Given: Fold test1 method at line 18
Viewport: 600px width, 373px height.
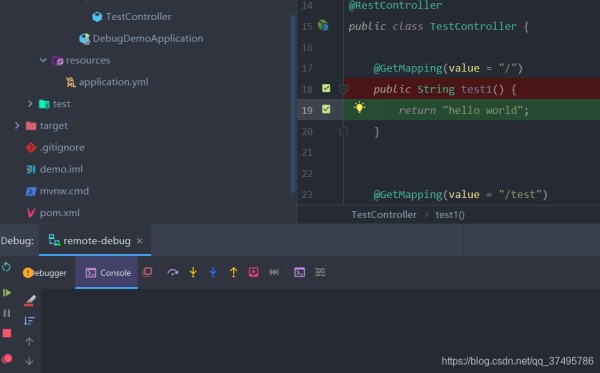Looking at the screenshot, I should pos(343,89).
